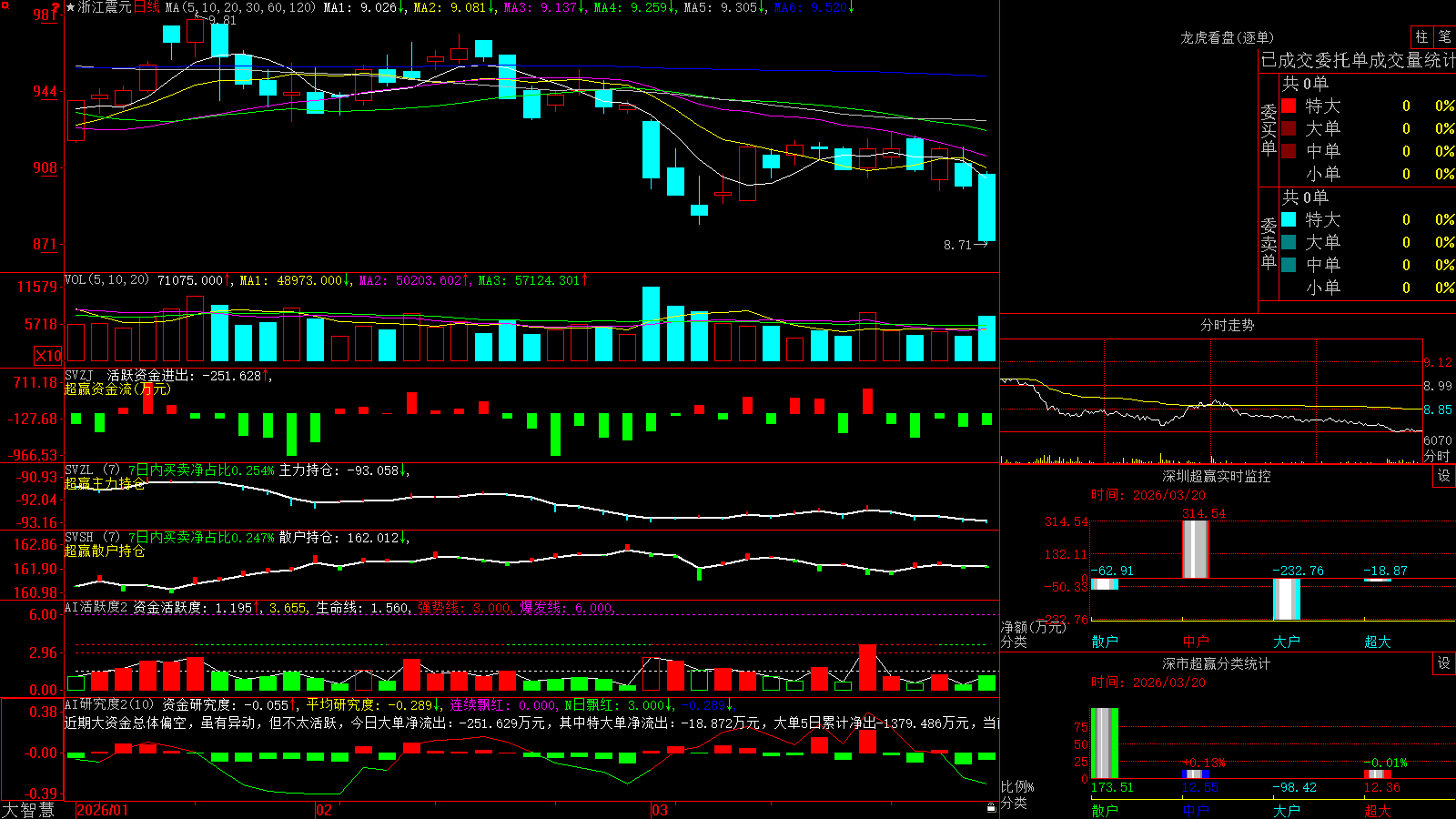This screenshot has height=819, width=1456.
Task: Click the 深圳超赢实时监控 panel title
Action: click(x=1217, y=476)
